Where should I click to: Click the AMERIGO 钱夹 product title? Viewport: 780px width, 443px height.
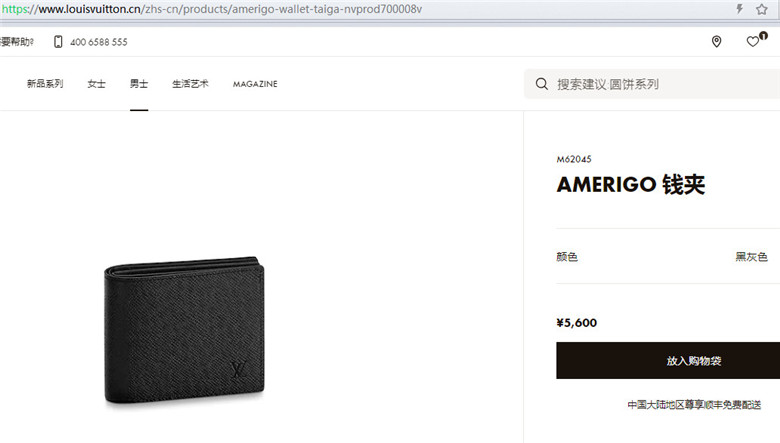631,184
